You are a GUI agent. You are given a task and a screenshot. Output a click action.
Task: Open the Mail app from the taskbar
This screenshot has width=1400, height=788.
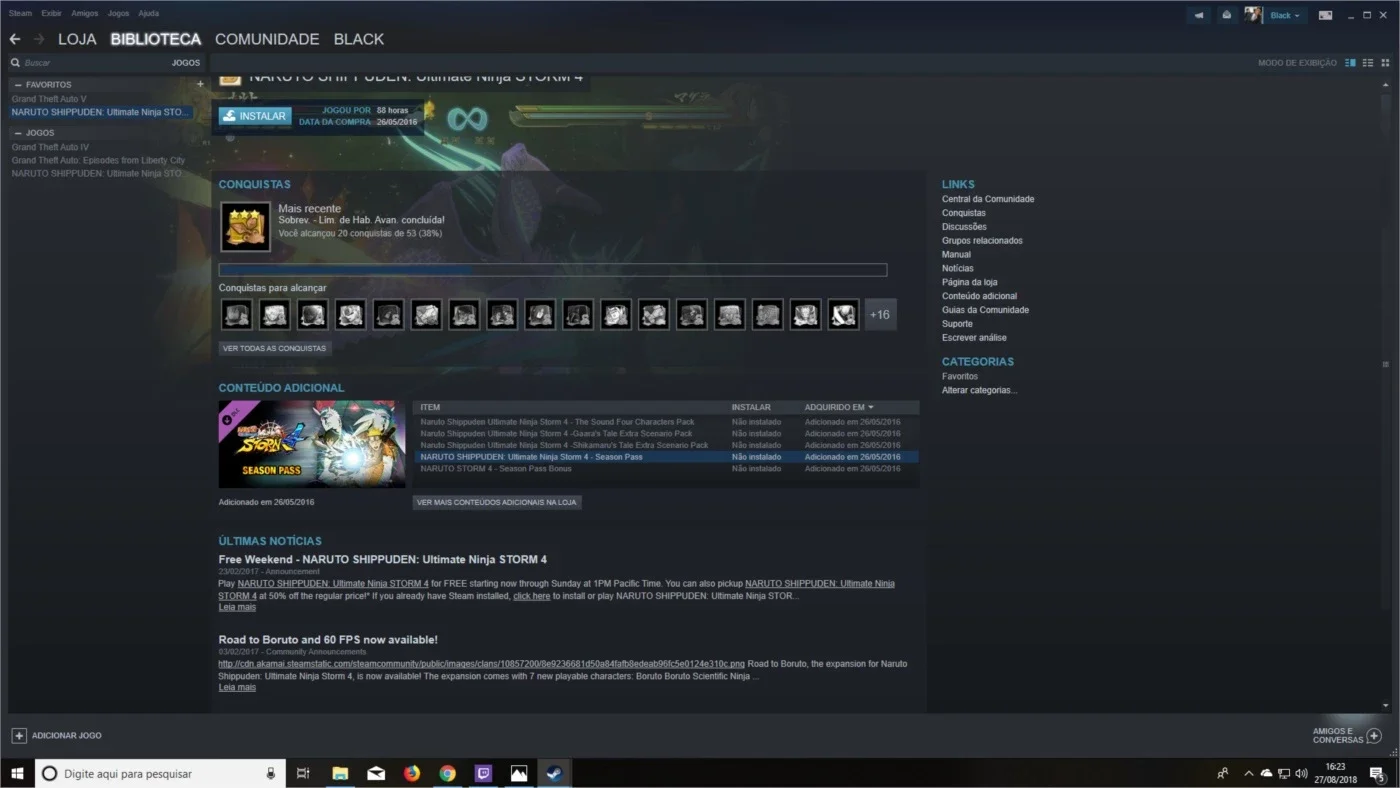click(375, 773)
